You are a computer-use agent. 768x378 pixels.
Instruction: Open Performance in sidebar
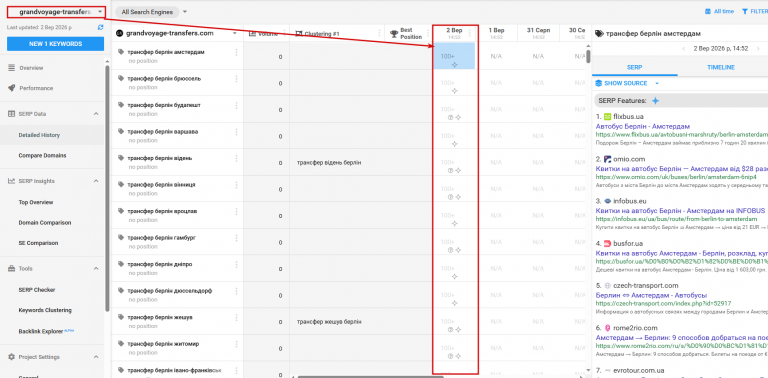[x=36, y=88]
